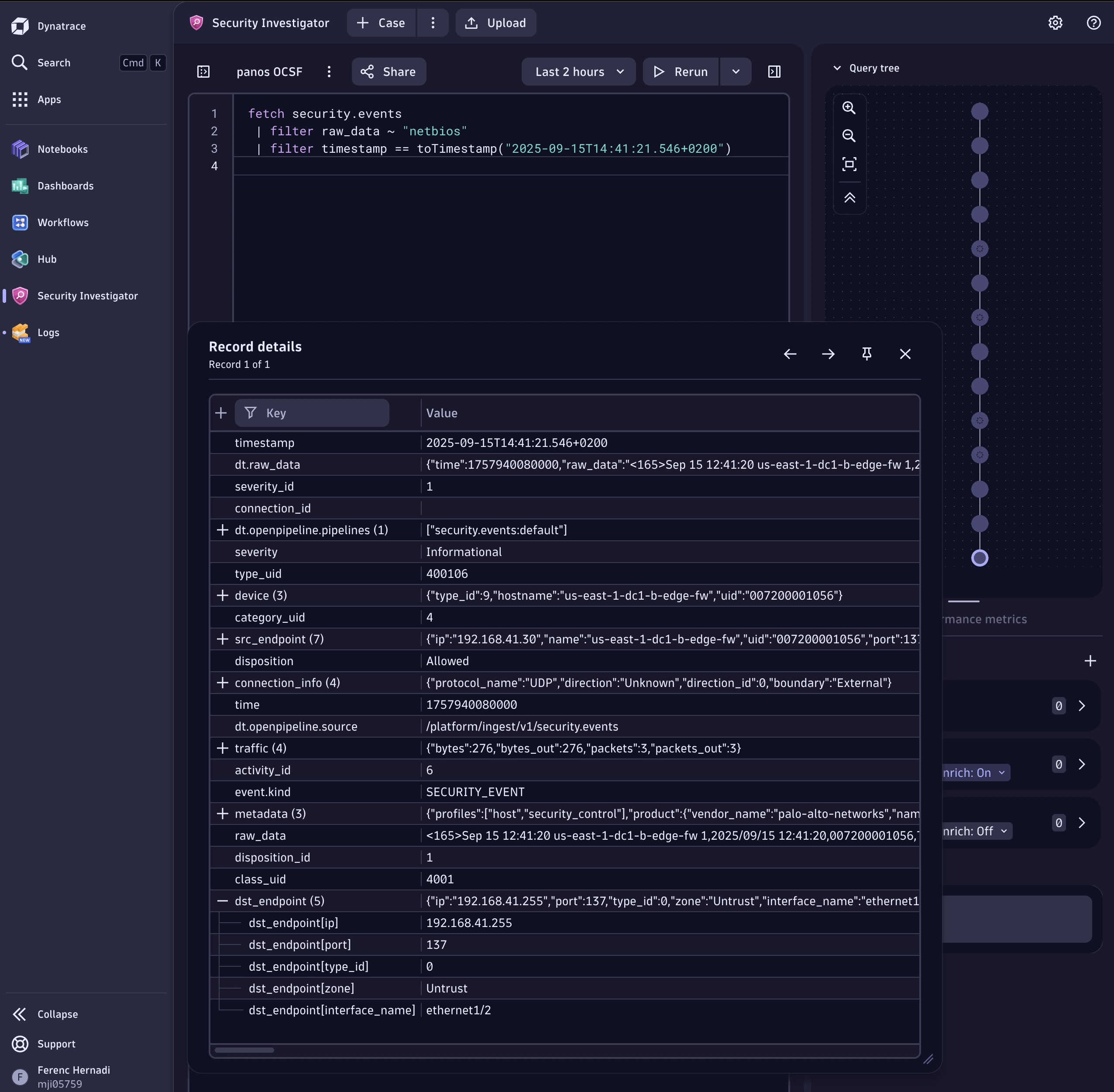Image resolution: width=1114 pixels, height=1092 pixels.
Task: Click the severity value Informational
Action: pyautogui.click(x=464, y=552)
